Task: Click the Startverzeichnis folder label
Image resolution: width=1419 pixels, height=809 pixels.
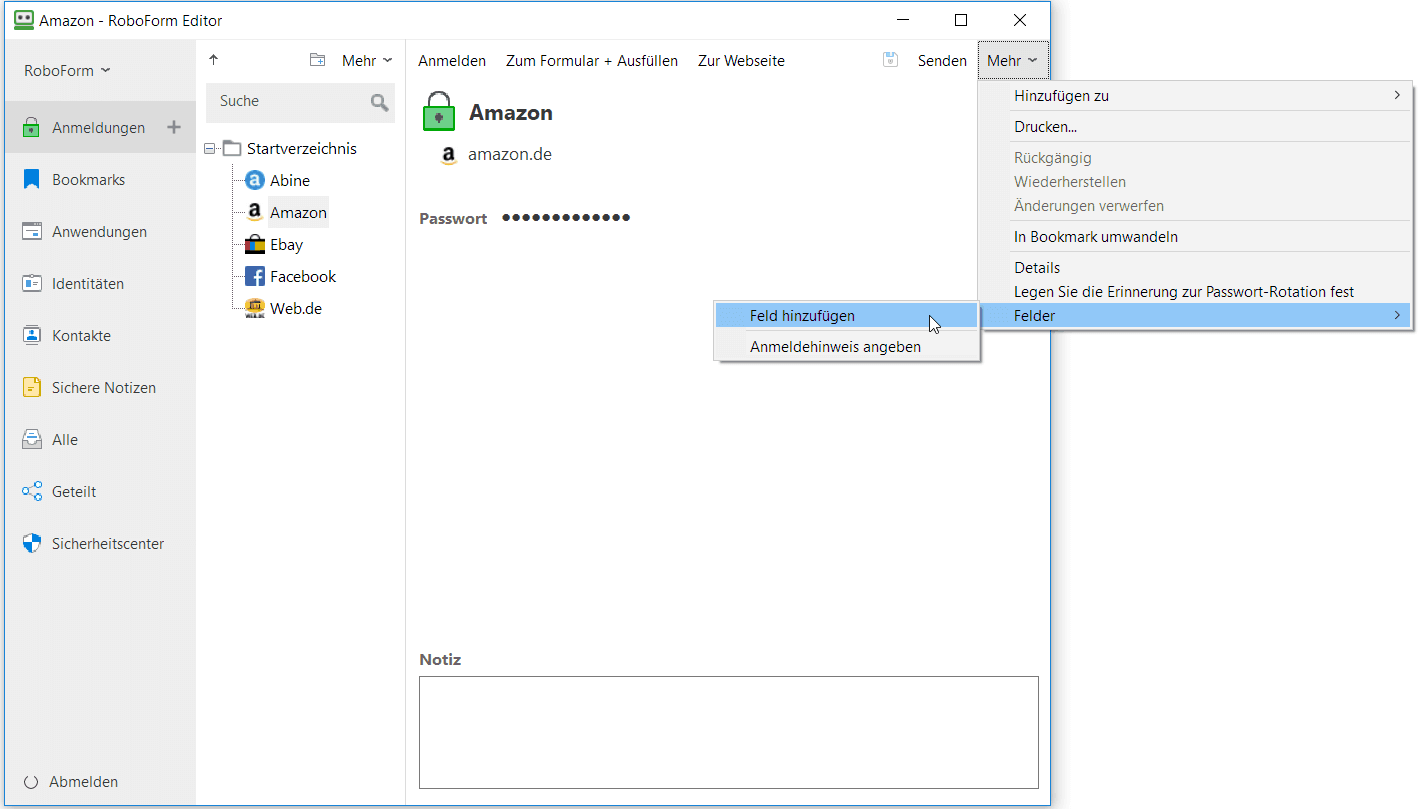Action: coord(302,149)
